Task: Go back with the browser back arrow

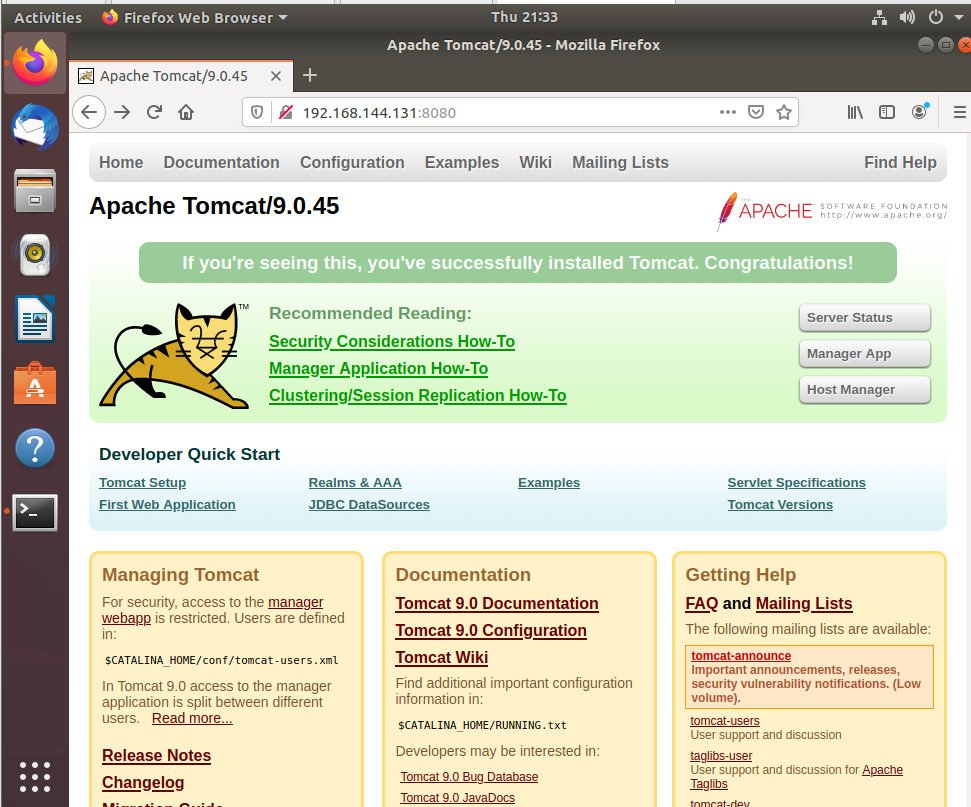Action: (89, 113)
